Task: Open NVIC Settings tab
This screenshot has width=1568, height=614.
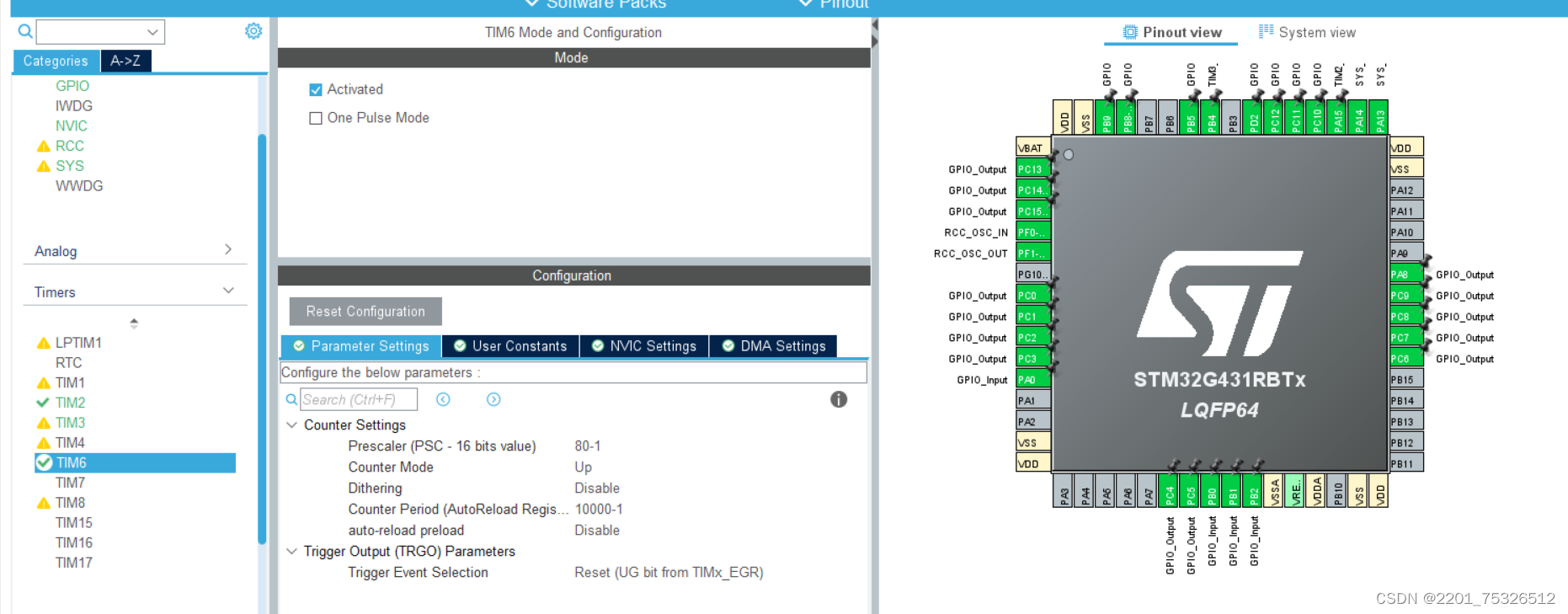Action: [x=644, y=346]
